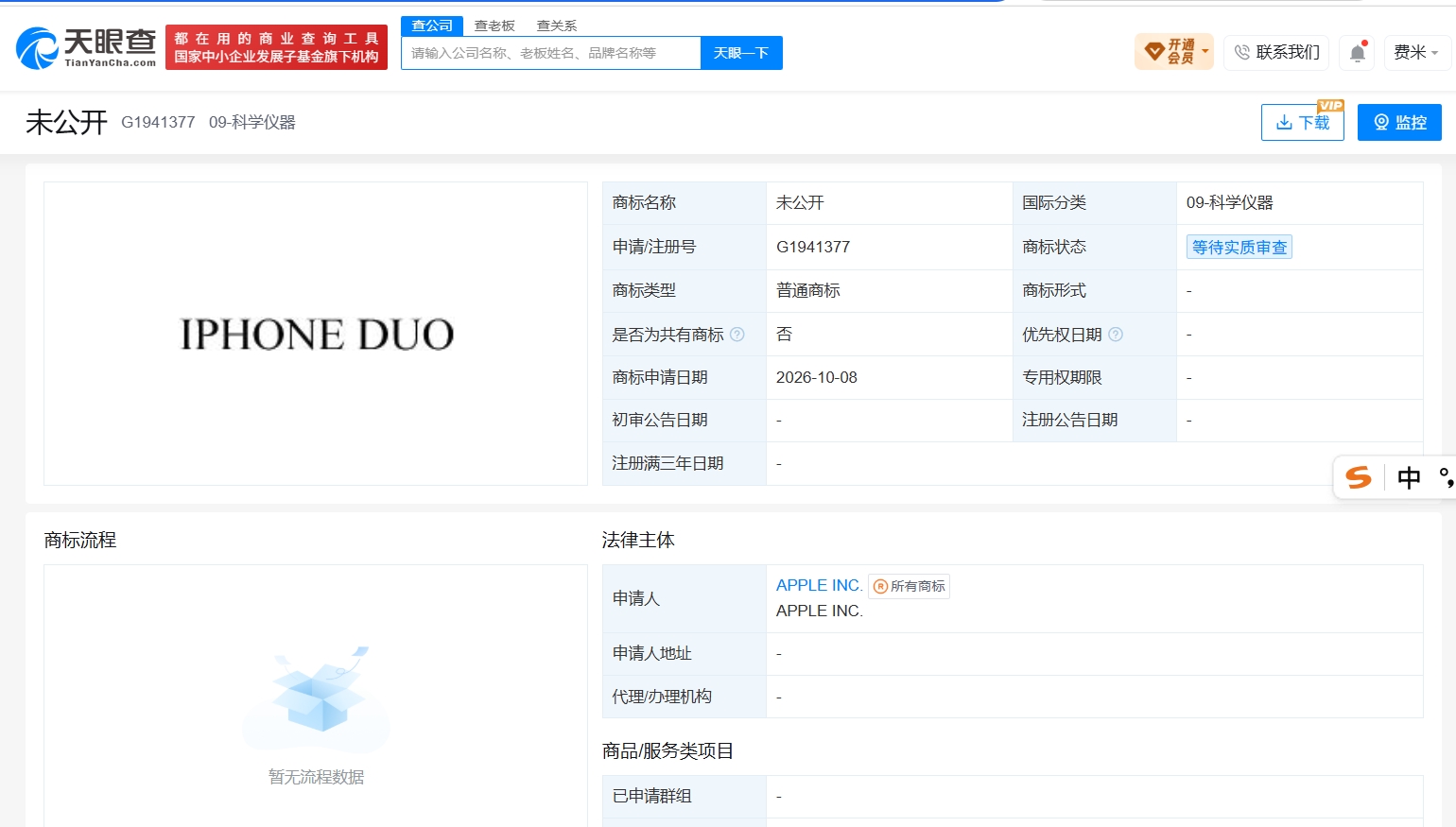Click the 否 value for shared trademark
1456x827 pixels.
(785, 334)
